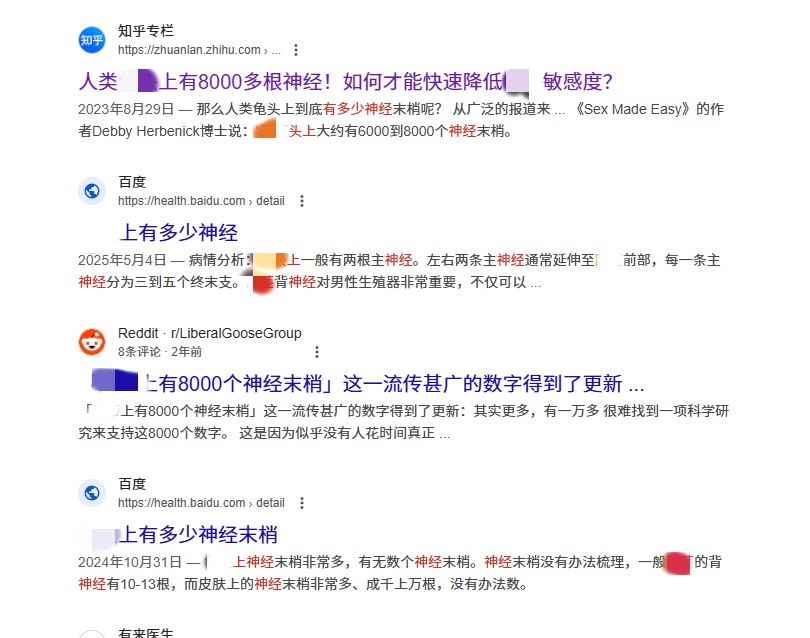
Task: Open Reddit title link 上有8000个神经末梢
Action: [x=368, y=383]
